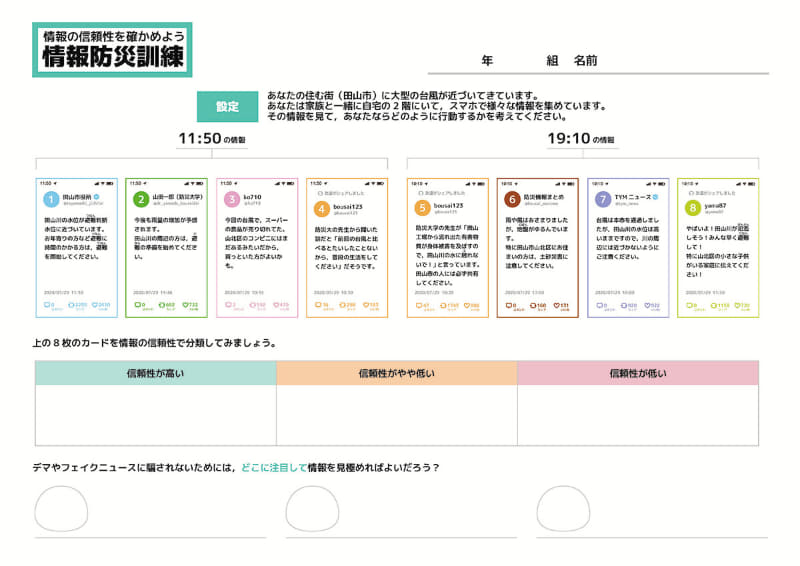800x566 pixels.
Task: Click the green 設定 label
Action: tap(228, 106)
